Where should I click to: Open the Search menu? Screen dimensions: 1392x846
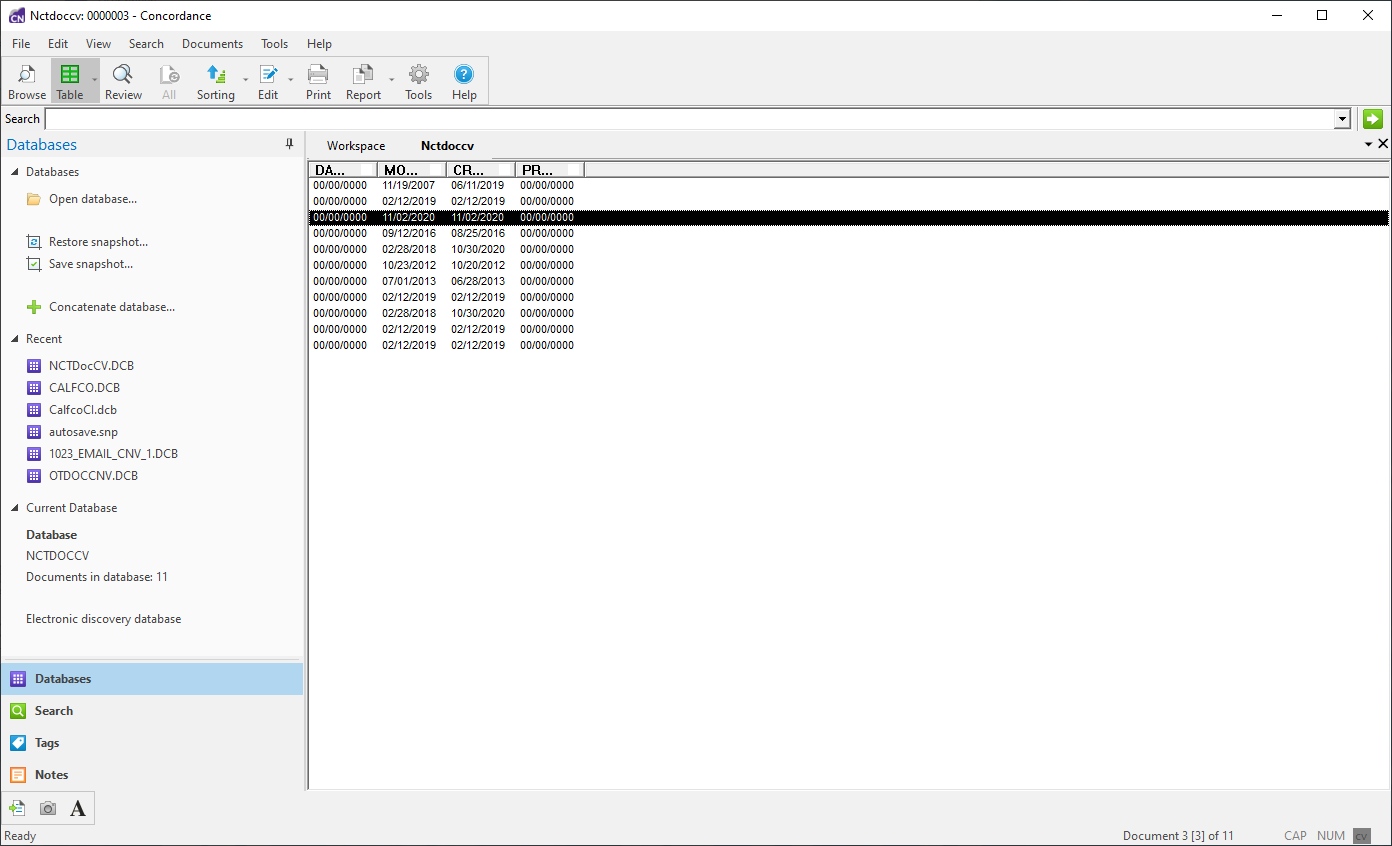pos(146,44)
